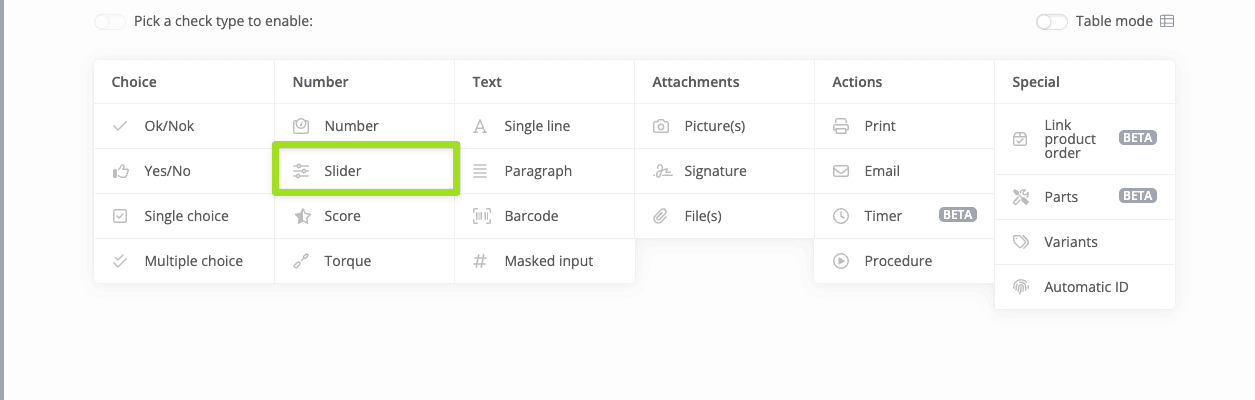Click the Score star icon
Image resolution: width=1255 pixels, height=400 pixels.
(301, 216)
